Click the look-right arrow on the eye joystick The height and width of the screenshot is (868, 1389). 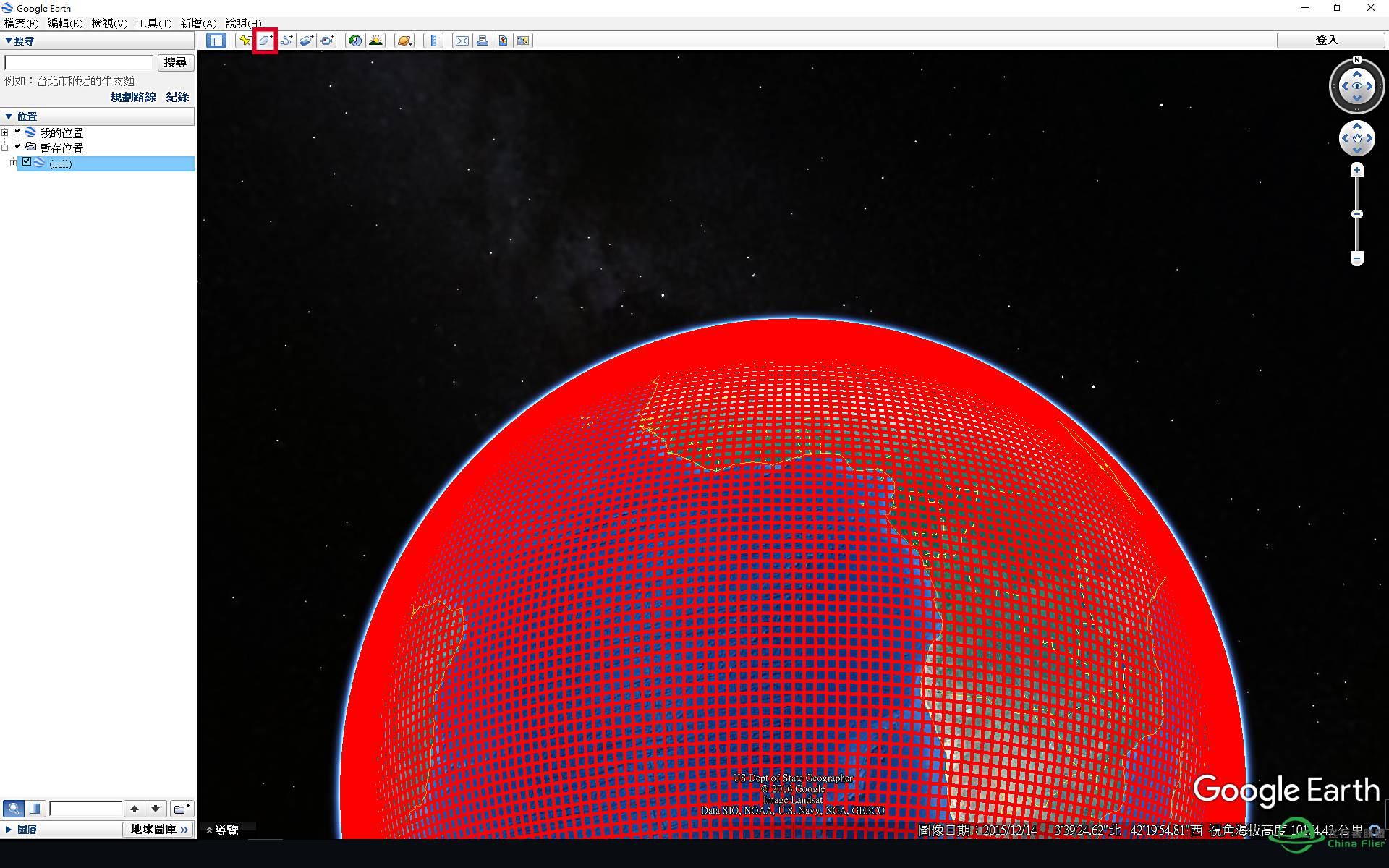pyautogui.click(x=1369, y=86)
